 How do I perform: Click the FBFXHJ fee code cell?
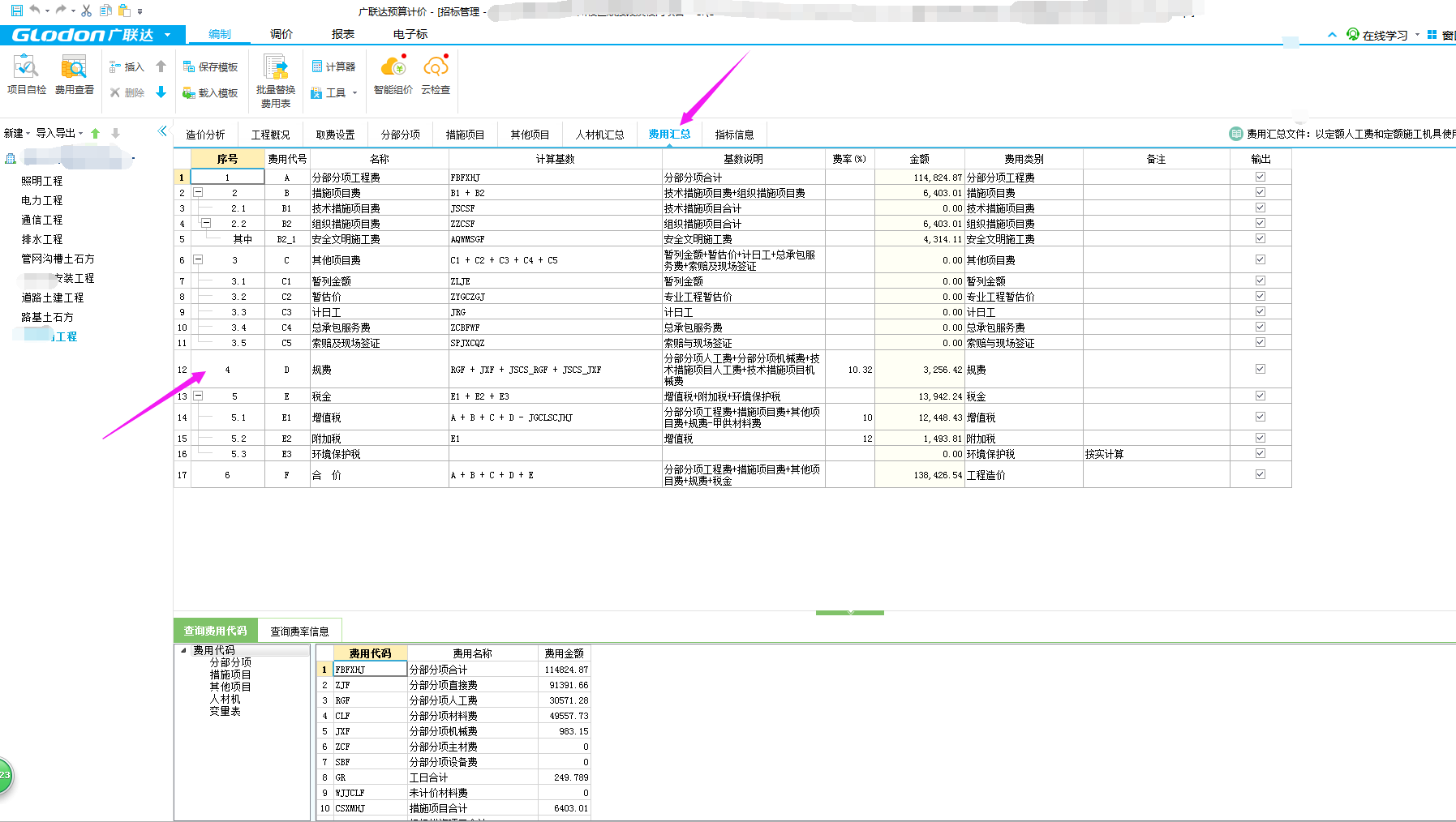coord(370,670)
